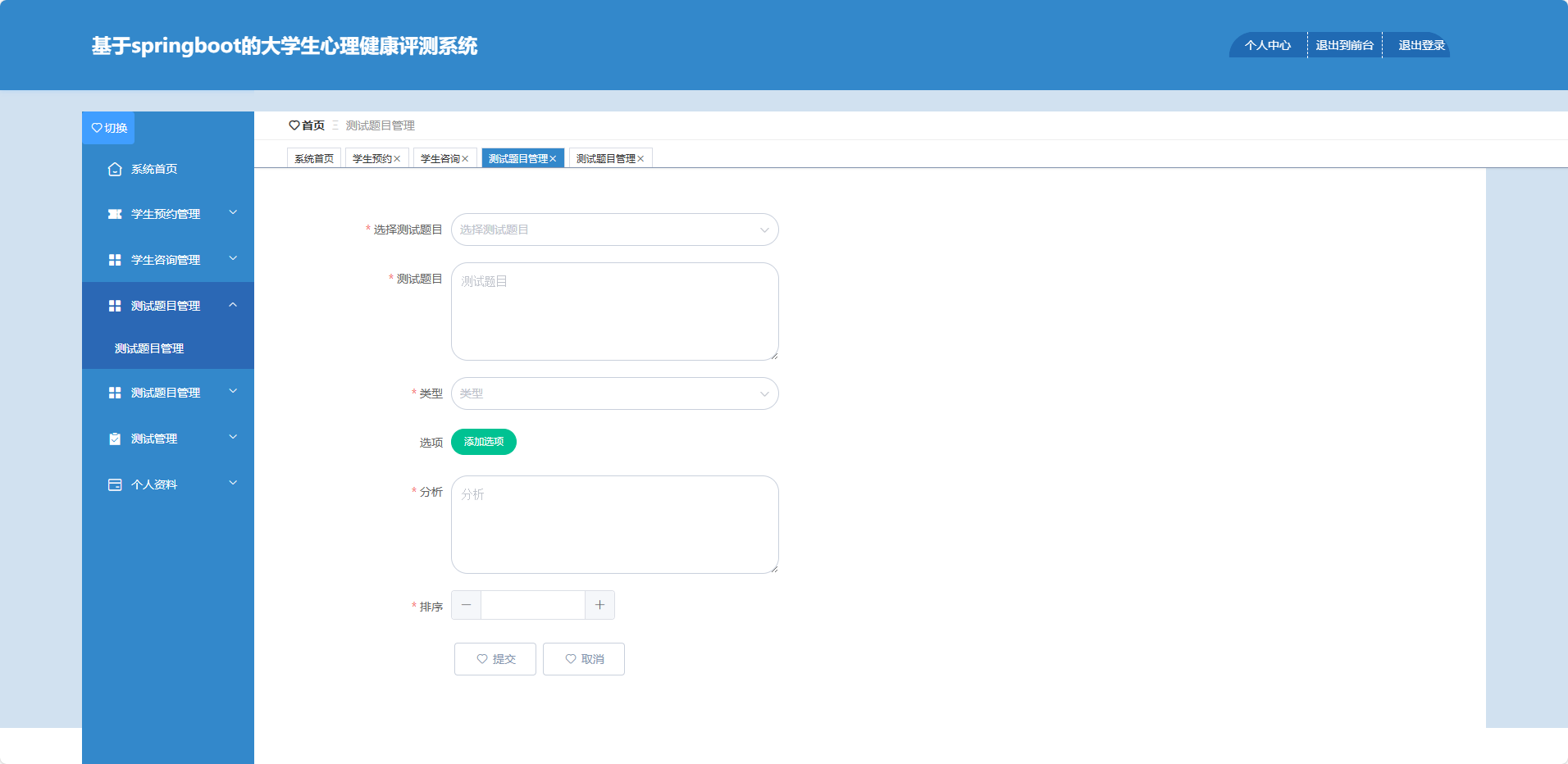Click the grid icon of expanded 测试题目管理
1568x764 pixels.
point(115,306)
